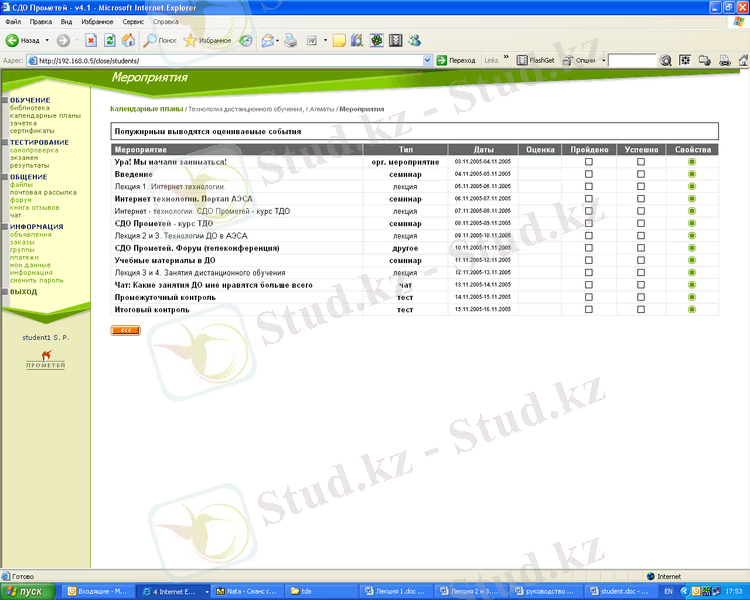Click the FlashGet toolbar button
Screen dimensions: 750x600
(x=536, y=60)
